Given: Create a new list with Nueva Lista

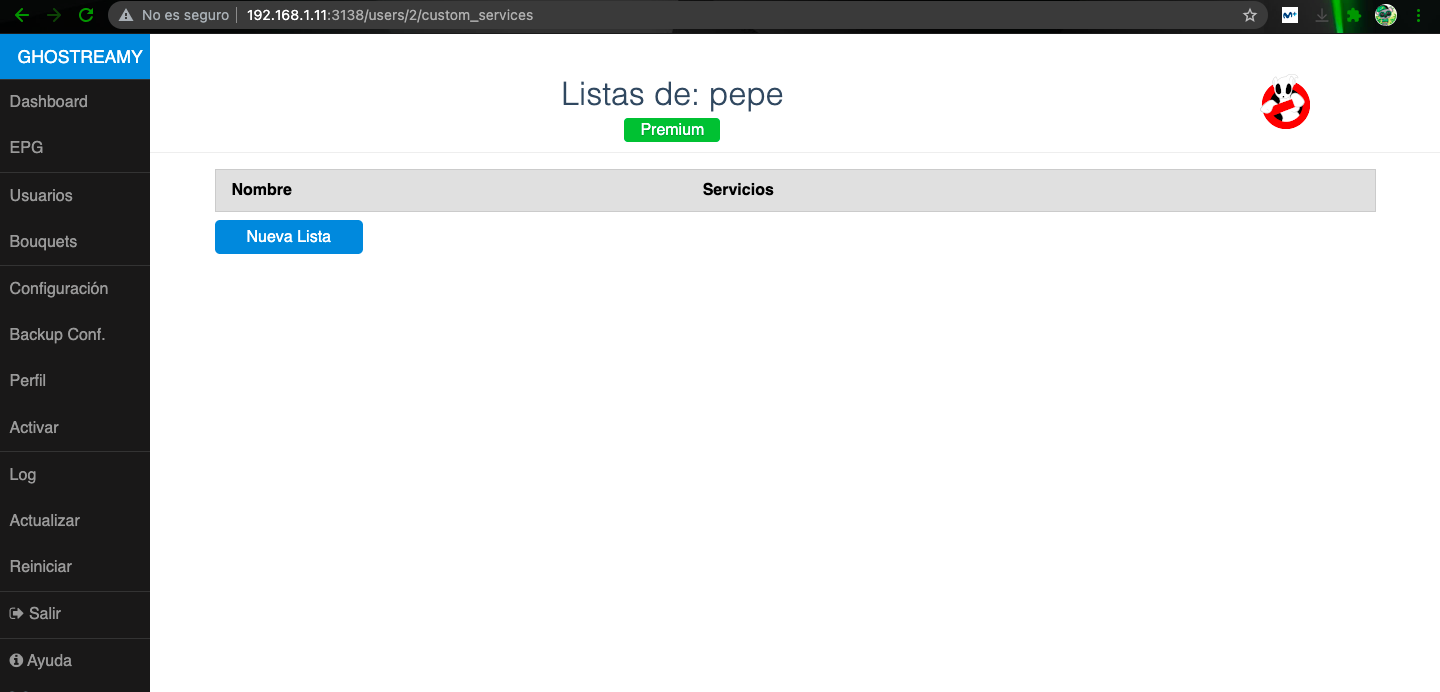Looking at the screenshot, I should click(288, 237).
